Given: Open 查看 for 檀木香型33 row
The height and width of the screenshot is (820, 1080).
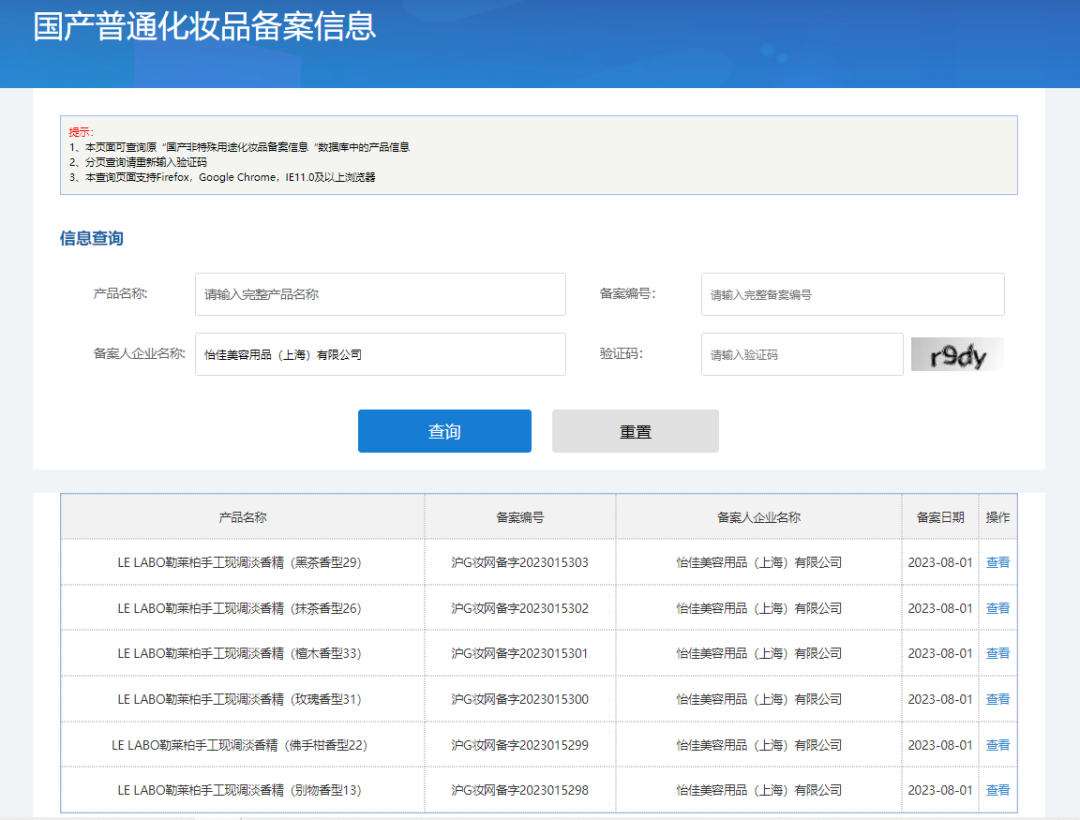Looking at the screenshot, I should (997, 653).
